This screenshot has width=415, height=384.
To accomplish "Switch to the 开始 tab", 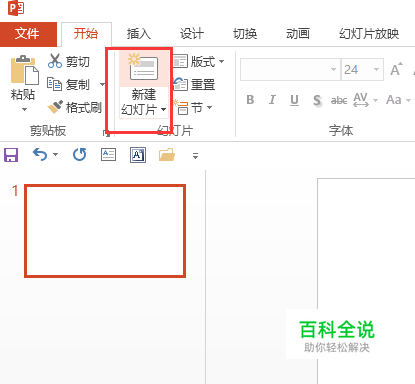I will [x=86, y=34].
